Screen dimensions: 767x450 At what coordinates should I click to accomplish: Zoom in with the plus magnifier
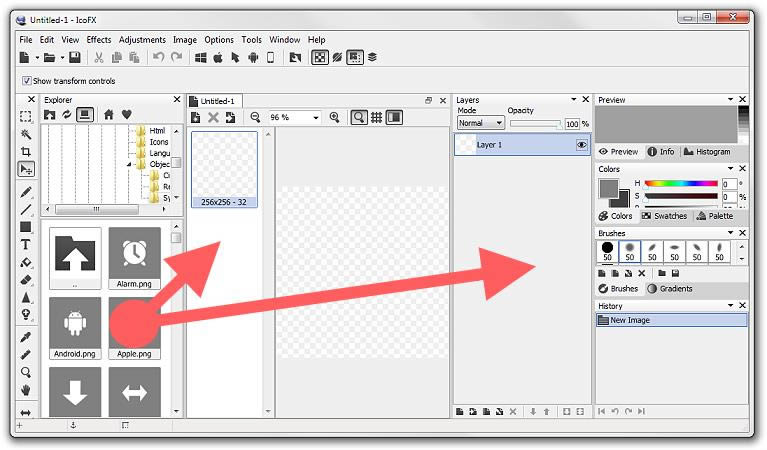[x=335, y=117]
